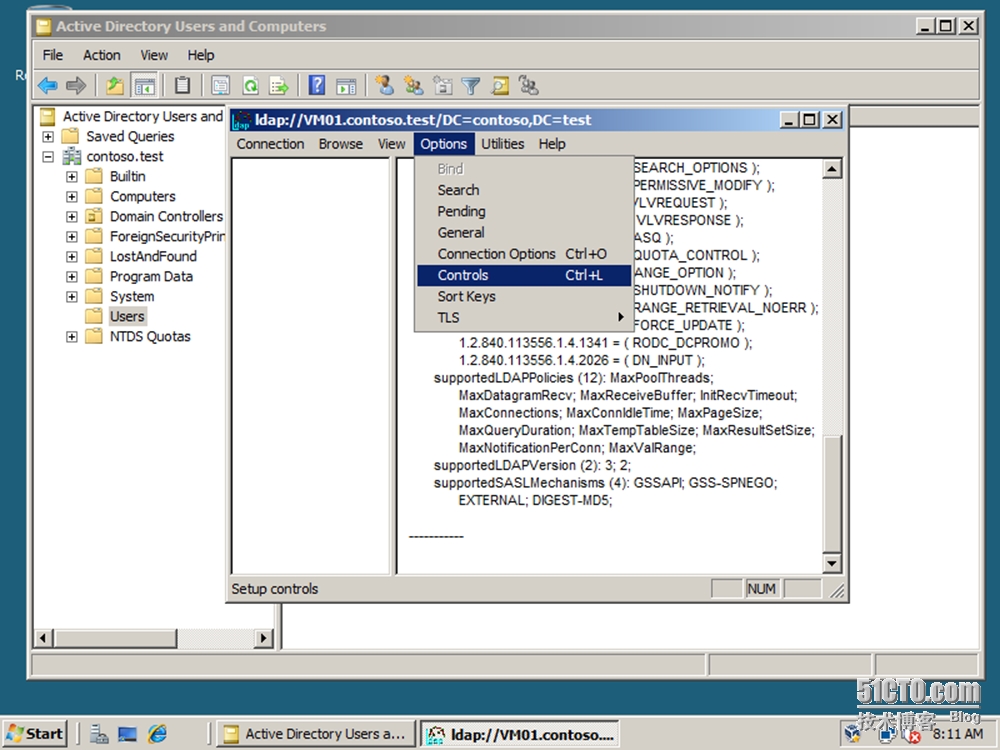Click the Forward arrow toolbar icon

click(x=76, y=85)
